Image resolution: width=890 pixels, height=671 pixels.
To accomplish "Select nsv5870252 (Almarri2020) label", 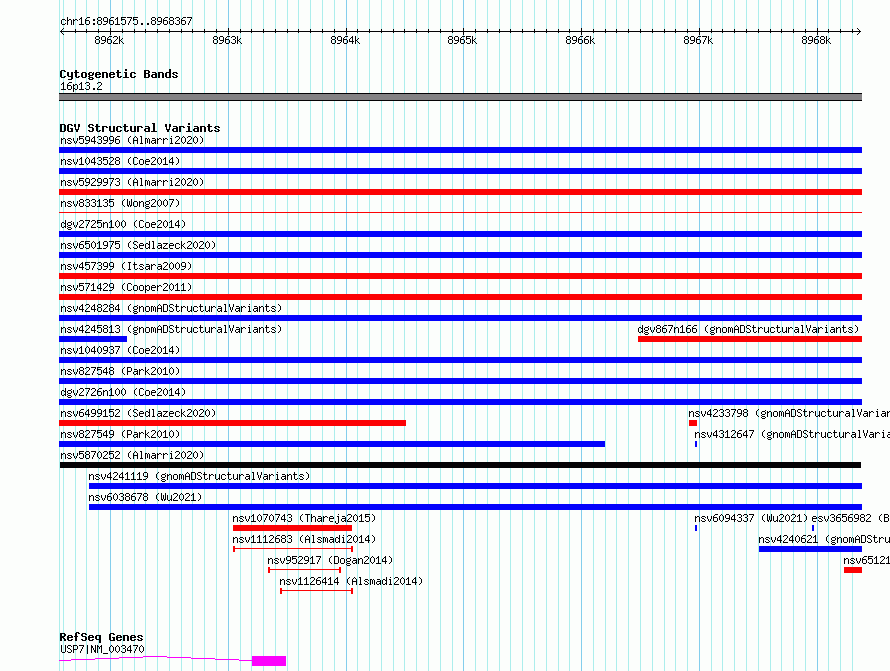I will (x=132, y=455).
